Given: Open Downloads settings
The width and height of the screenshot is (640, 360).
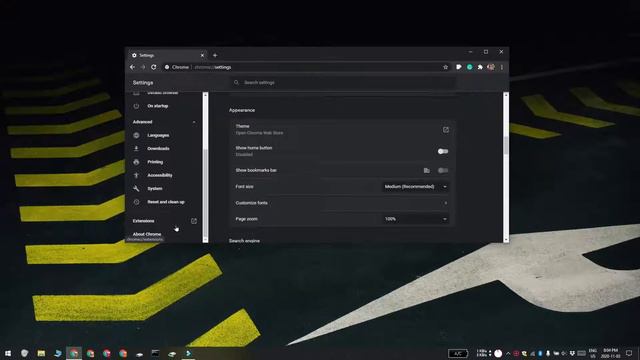Looking at the screenshot, I should pyautogui.click(x=158, y=149).
